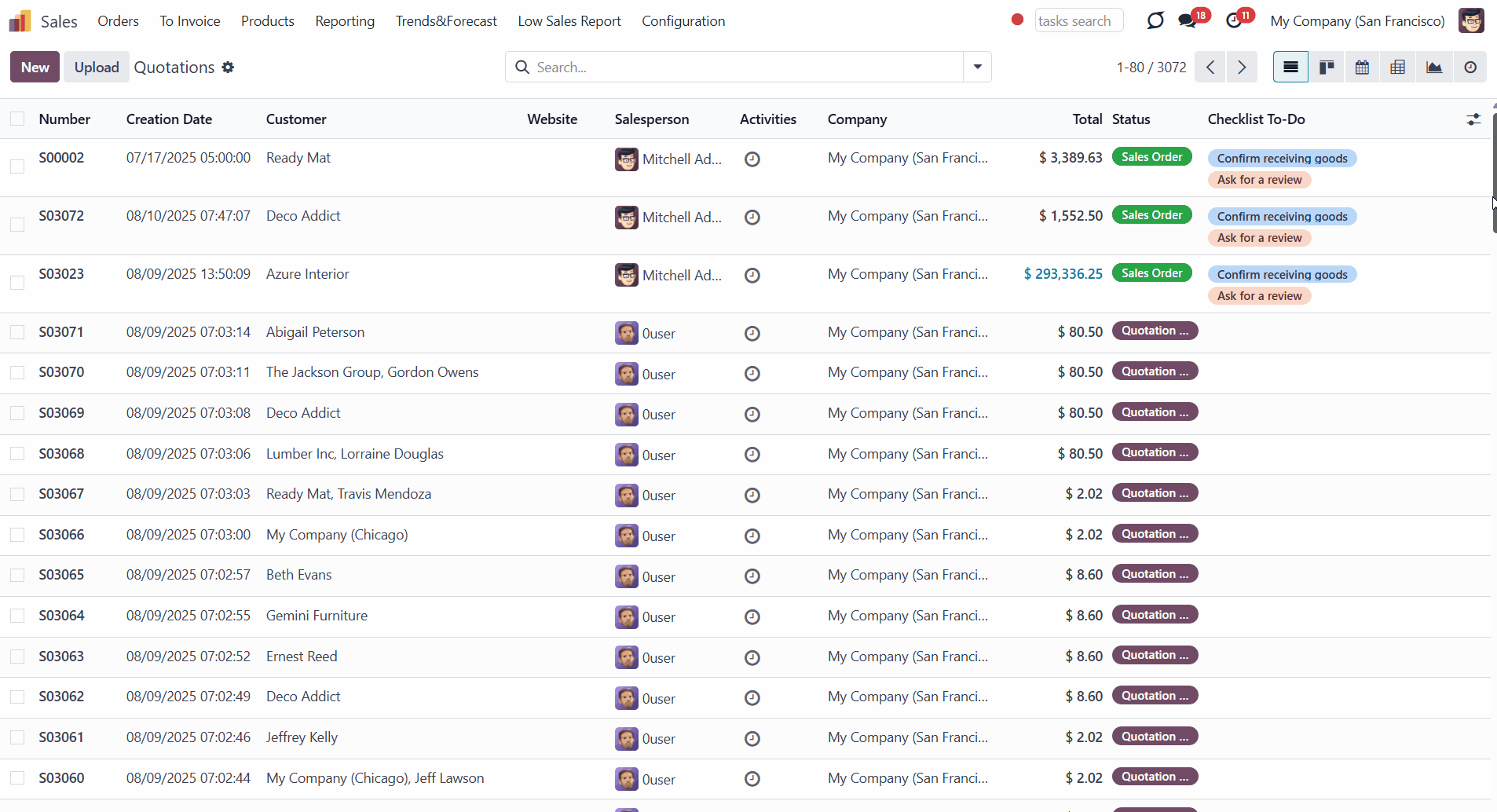Switch to pivot table view

1398,68
